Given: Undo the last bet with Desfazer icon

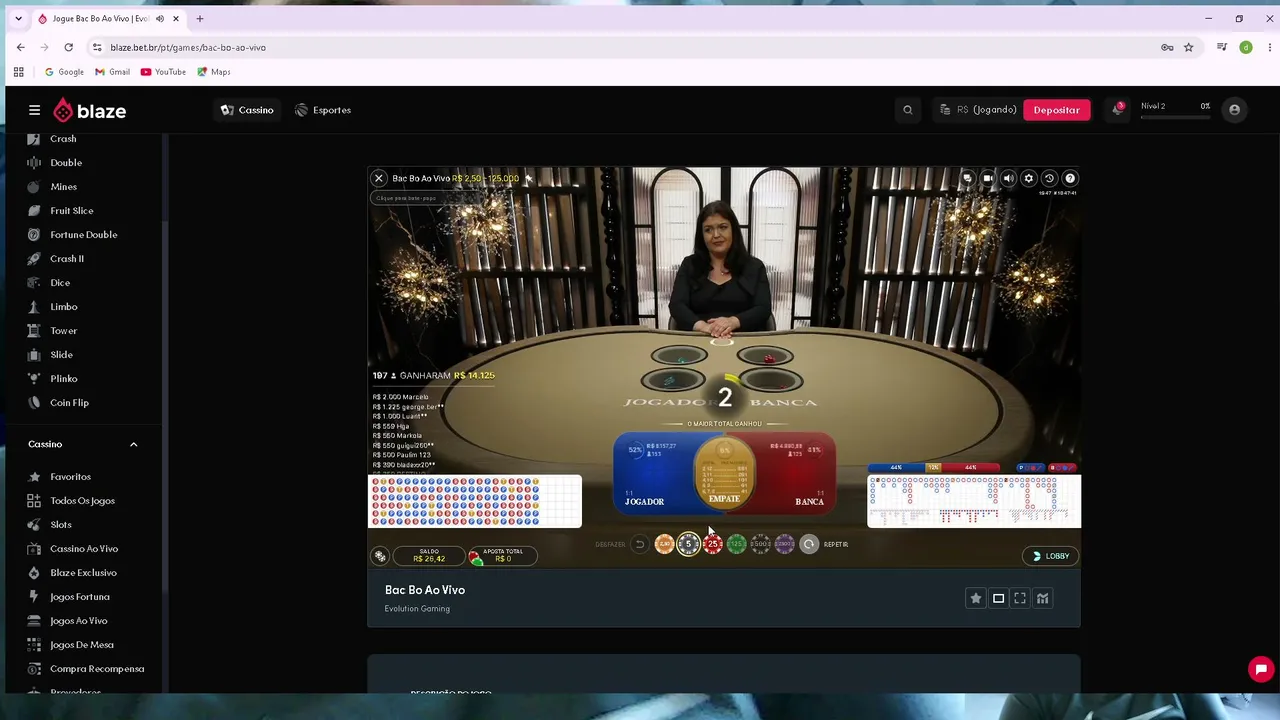Looking at the screenshot, I should coord(639,544).
